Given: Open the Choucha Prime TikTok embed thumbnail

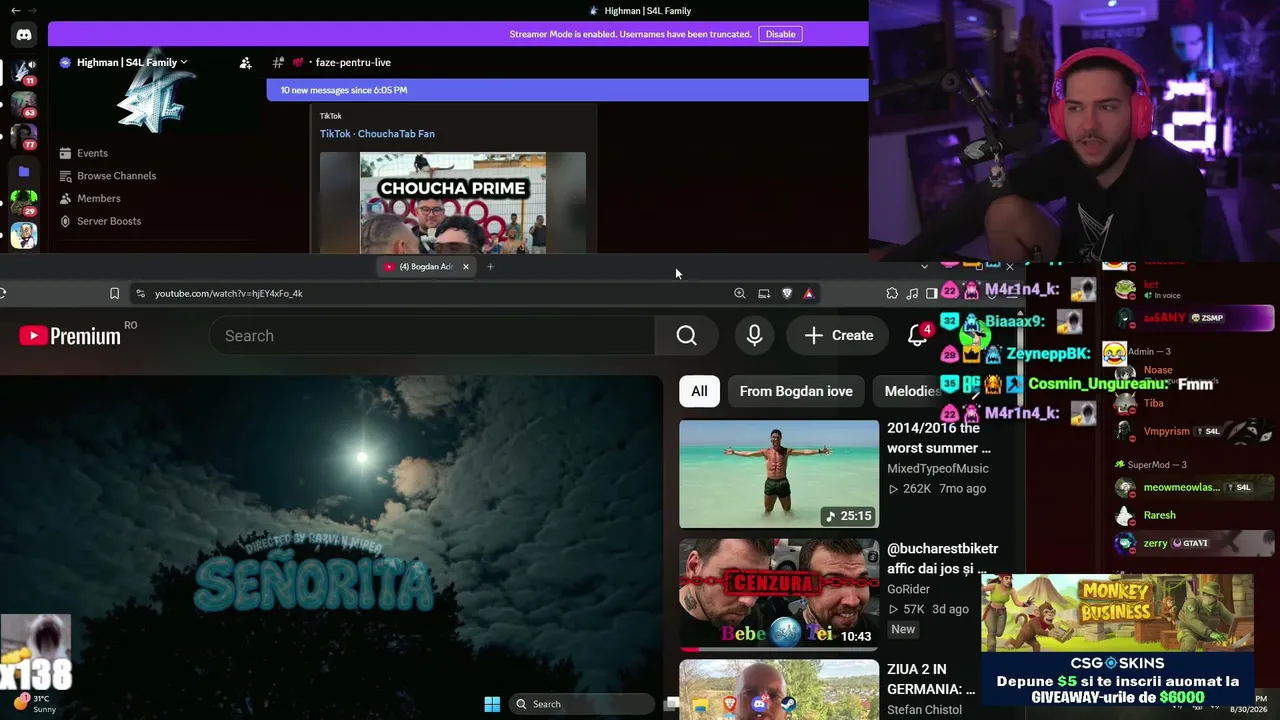Looking at the screenshot, I should tap(453, 203).
